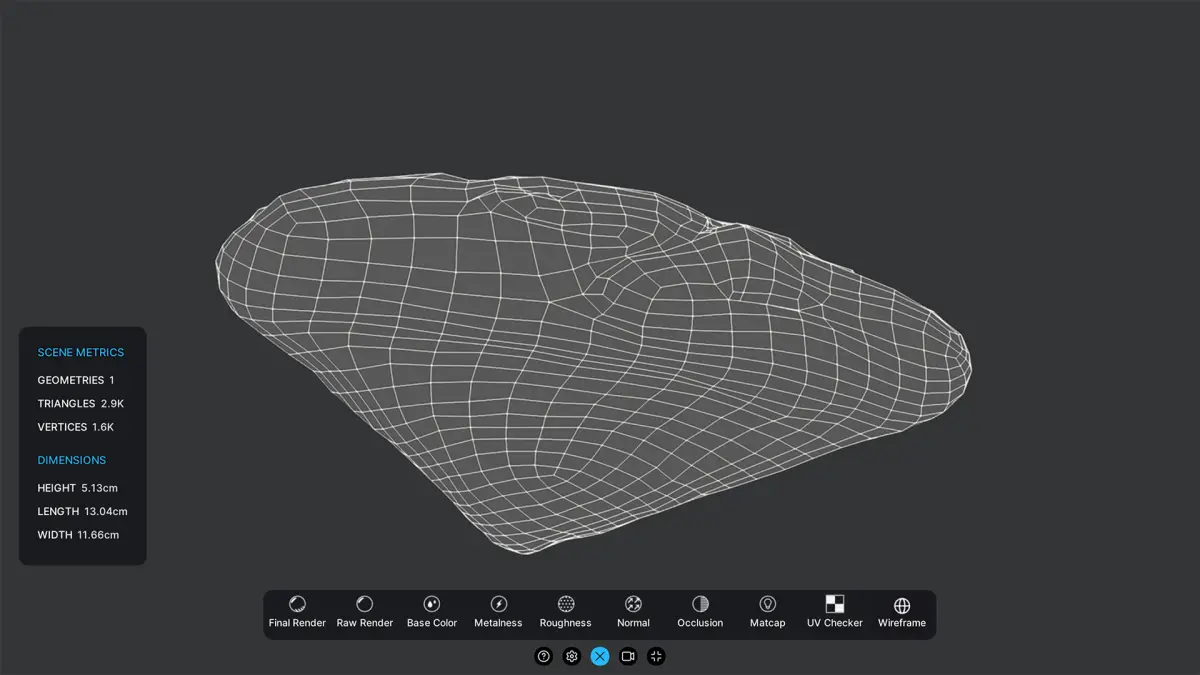Click the TRIANGLES 2.9K metric
Viewport: 1200px width, 675px height.
81,404
